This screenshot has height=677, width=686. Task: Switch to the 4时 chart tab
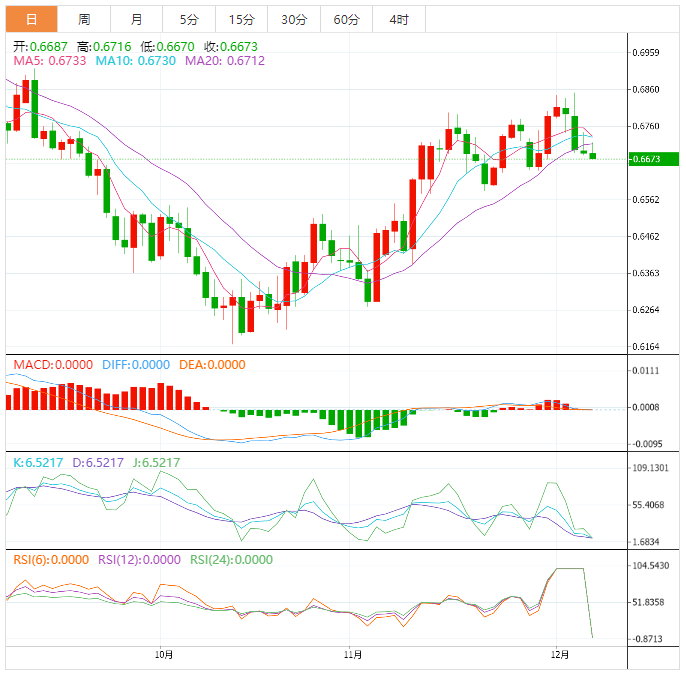click(398, 19)
